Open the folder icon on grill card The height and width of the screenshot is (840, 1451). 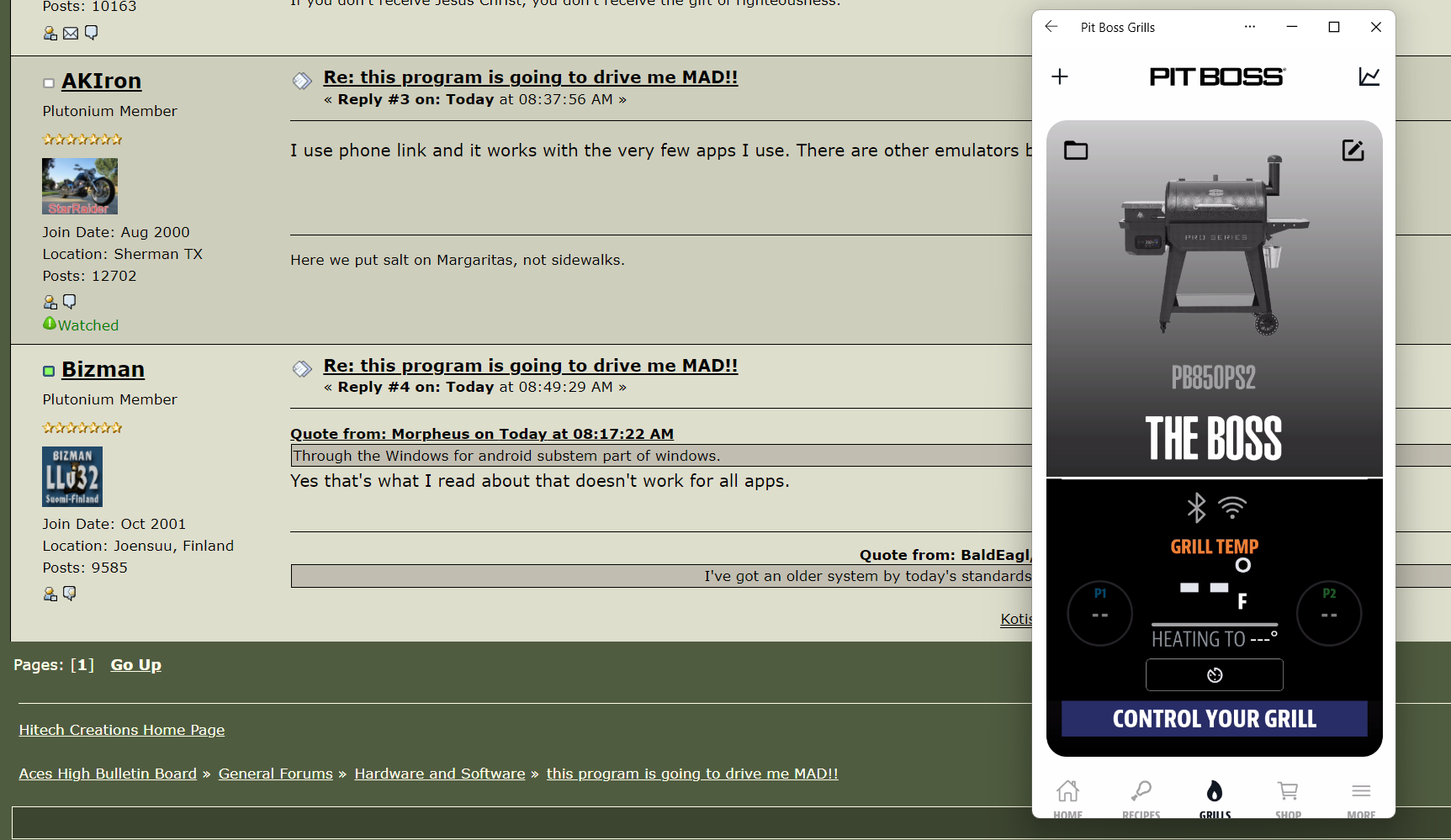[1076, 151]
